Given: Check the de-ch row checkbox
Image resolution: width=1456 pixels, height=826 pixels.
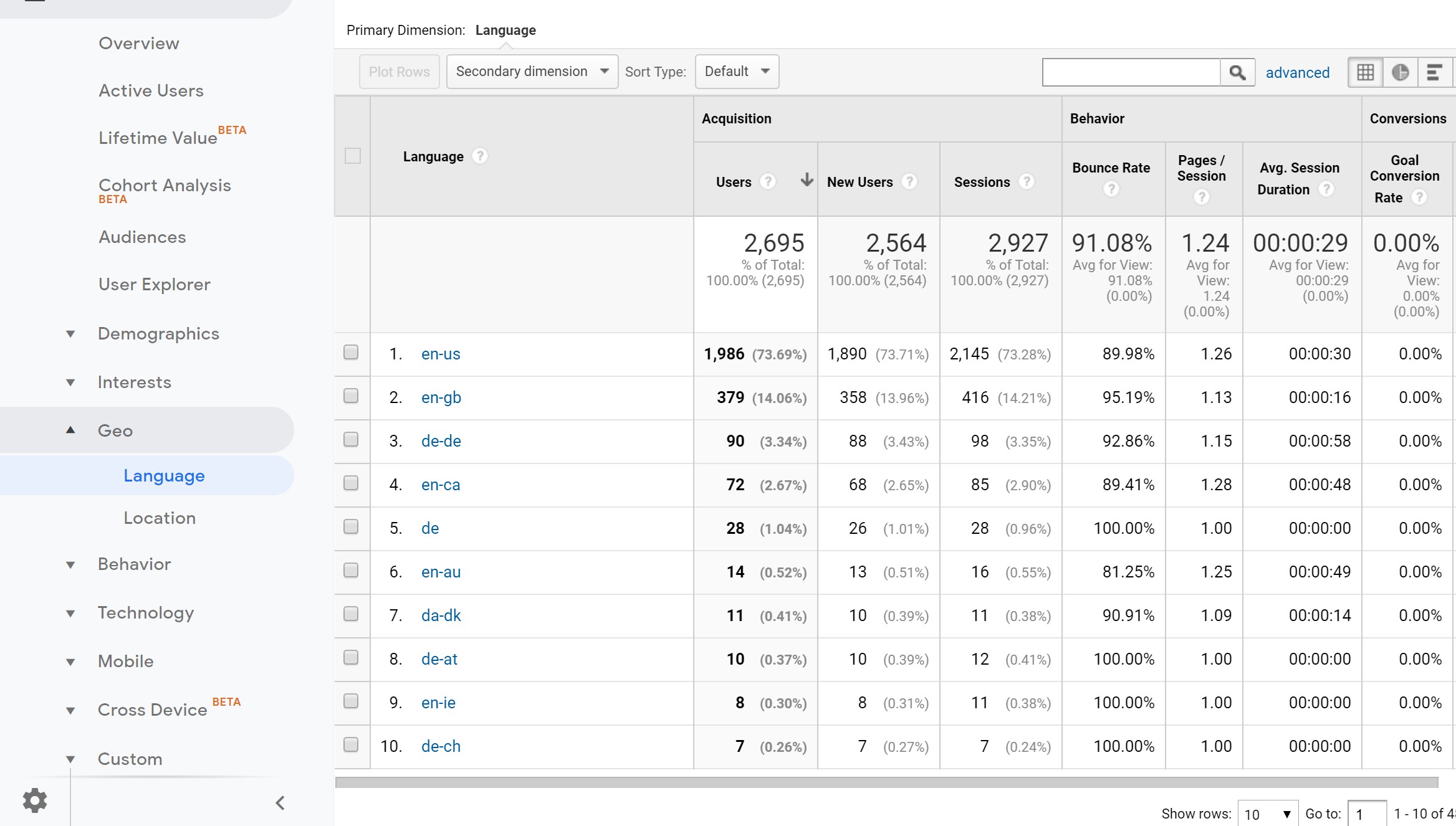Looking at the screenshot, I should [x=351, y=745].
